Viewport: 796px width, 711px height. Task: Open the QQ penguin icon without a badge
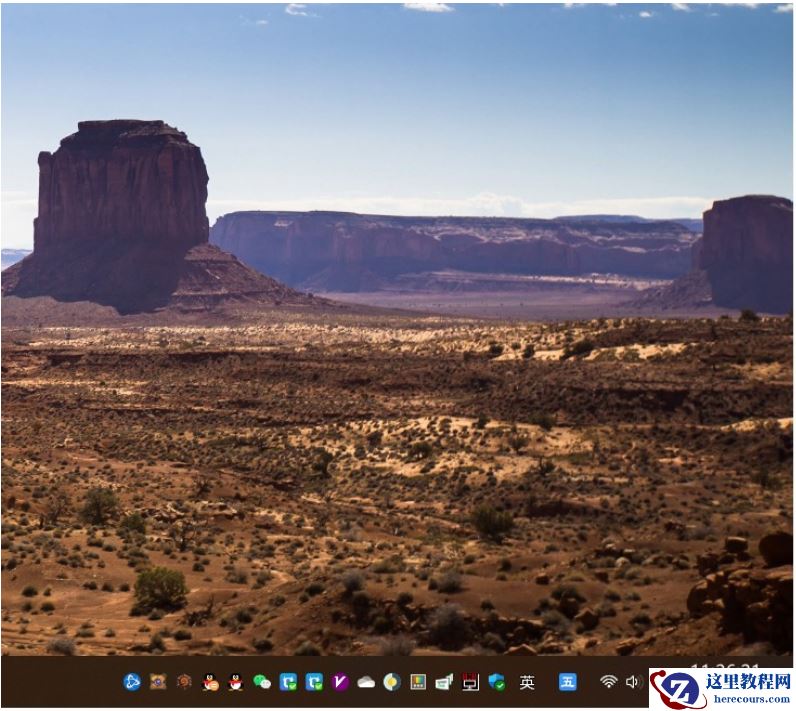point(236,682)
